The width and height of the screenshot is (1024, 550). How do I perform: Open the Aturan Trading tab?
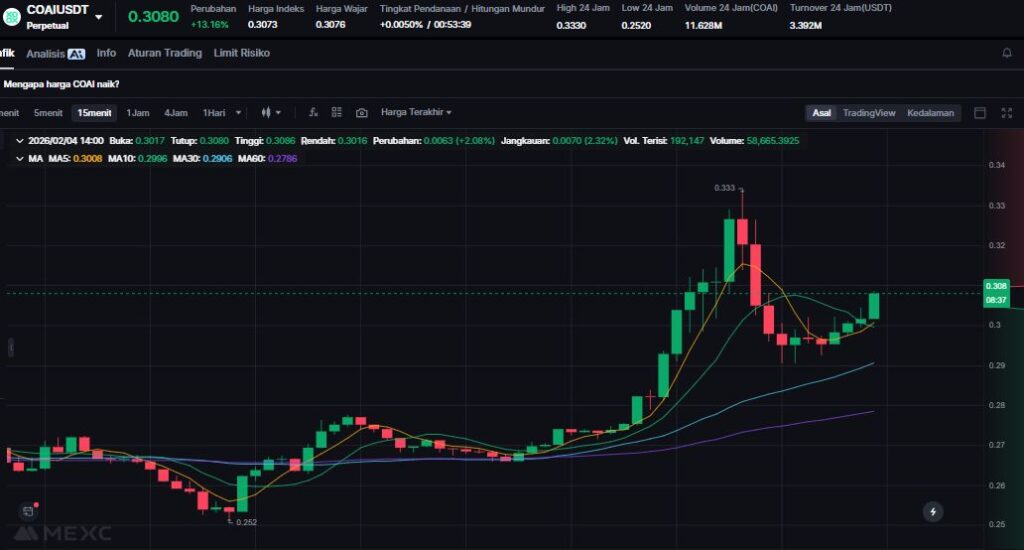[164, 53]
